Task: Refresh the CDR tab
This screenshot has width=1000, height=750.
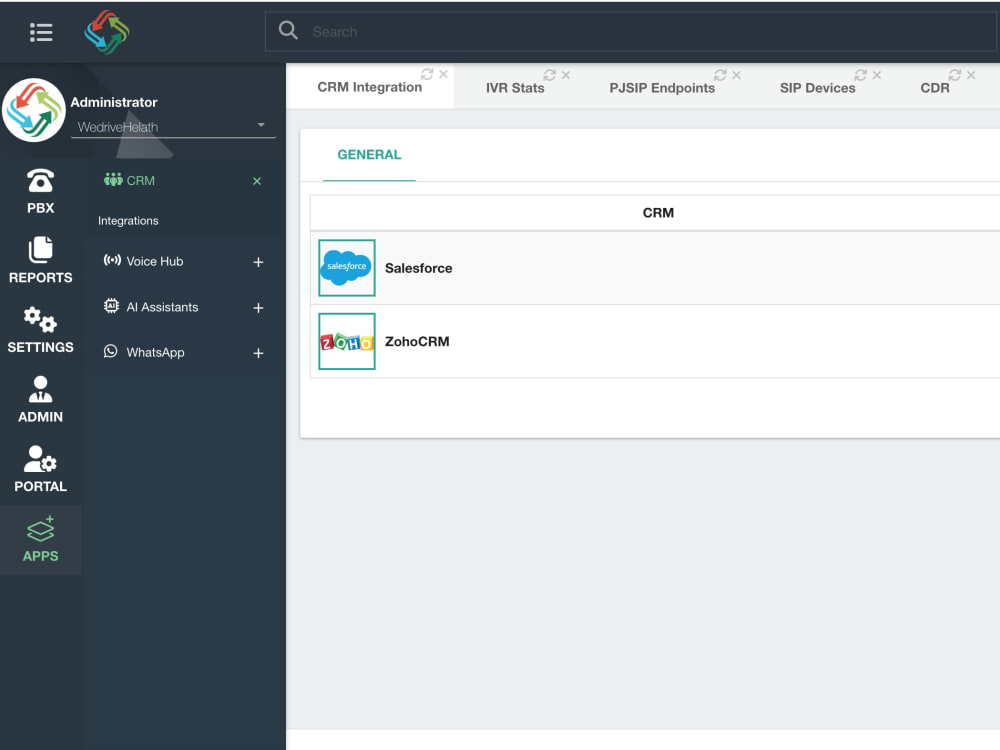Action: click(955, 75)
